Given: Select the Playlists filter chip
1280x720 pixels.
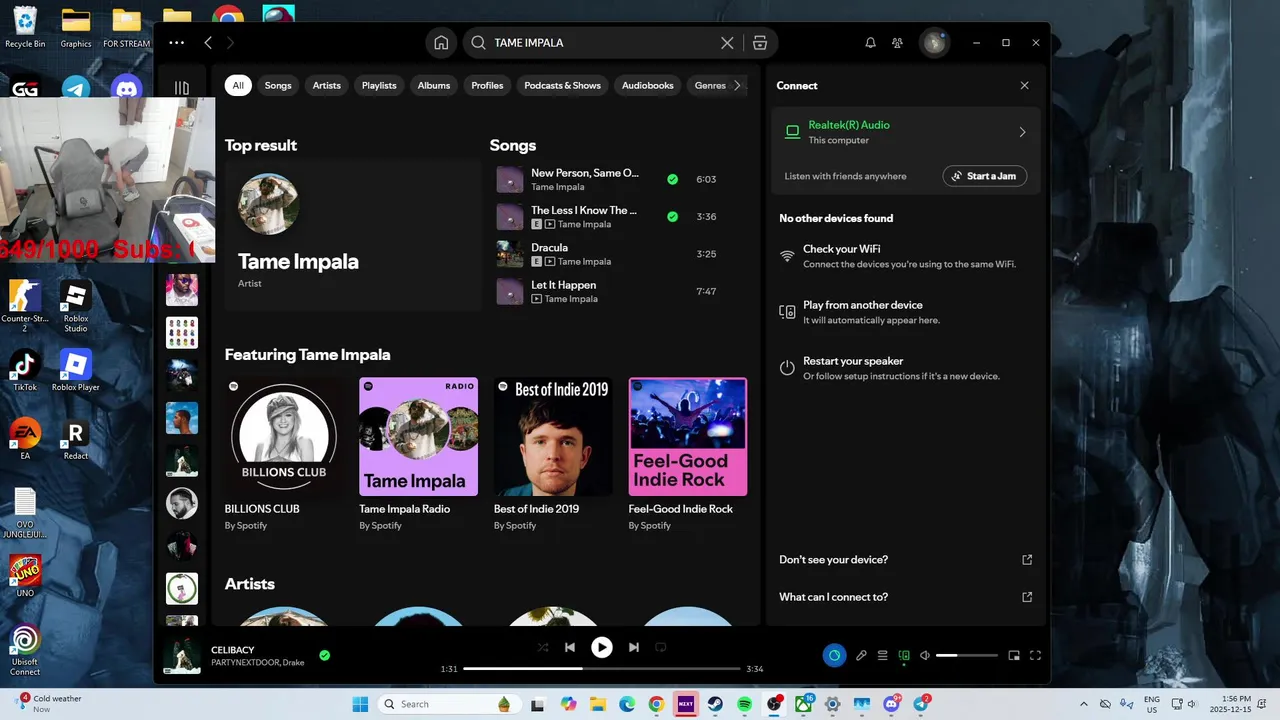Looking at the screenshot, I should pyautogui.click(x=379, y=85).
